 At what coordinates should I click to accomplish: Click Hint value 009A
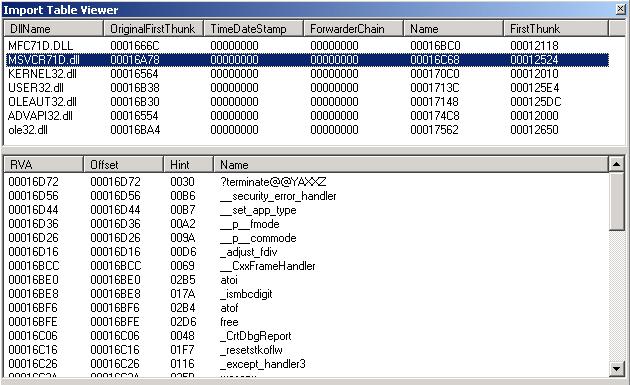coord(183,238)
